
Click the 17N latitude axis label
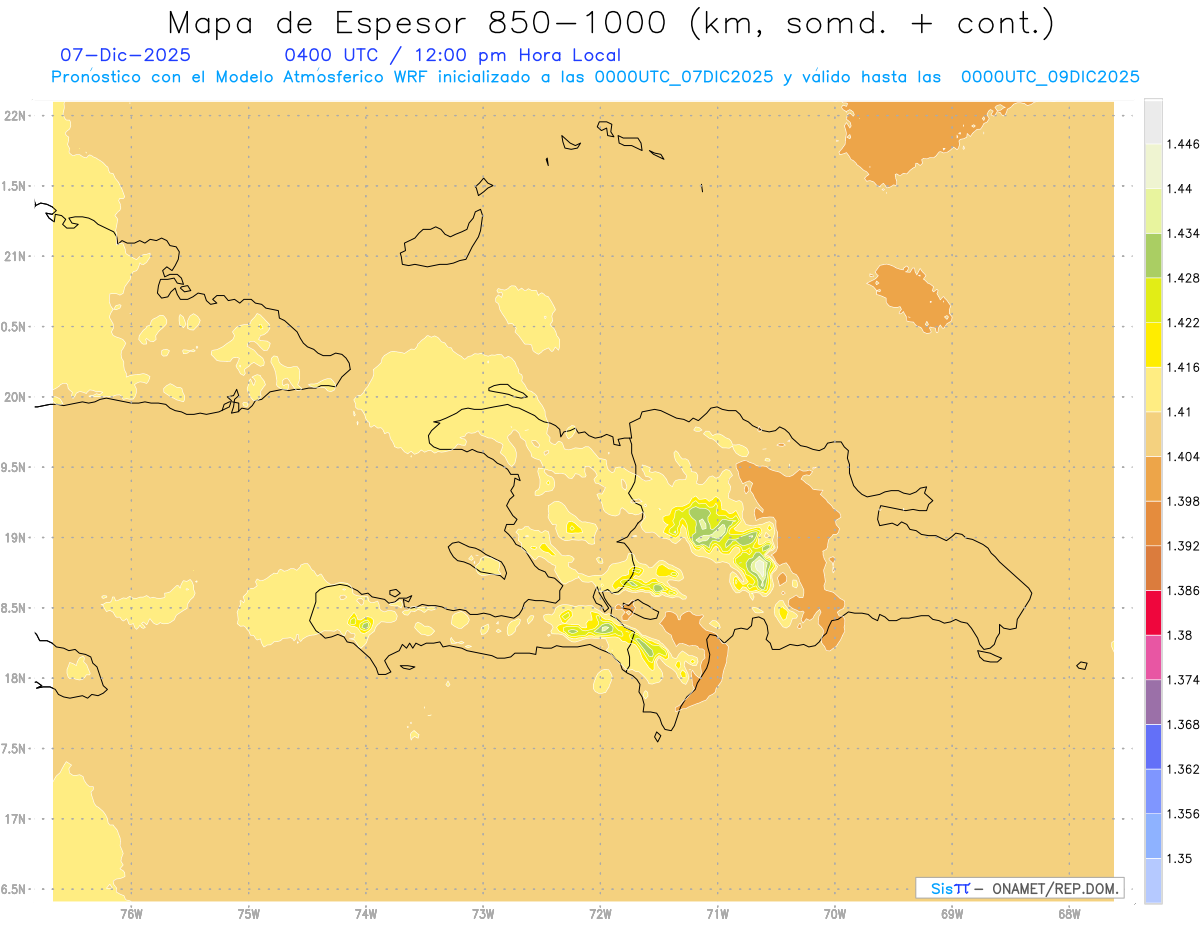pyautogui.click(x=14, y=819)
